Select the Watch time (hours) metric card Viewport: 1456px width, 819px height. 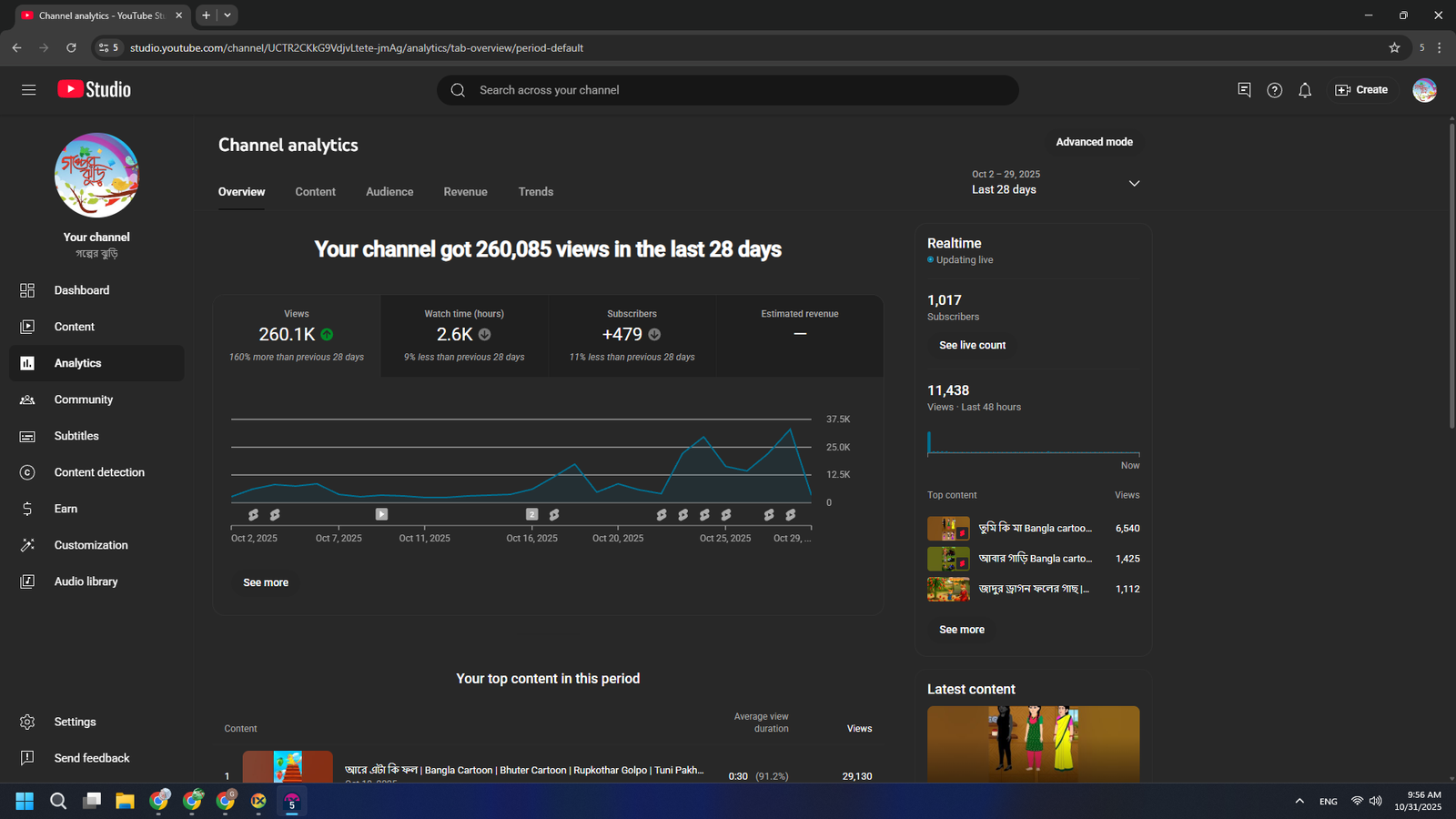click(x=464, y=335)
